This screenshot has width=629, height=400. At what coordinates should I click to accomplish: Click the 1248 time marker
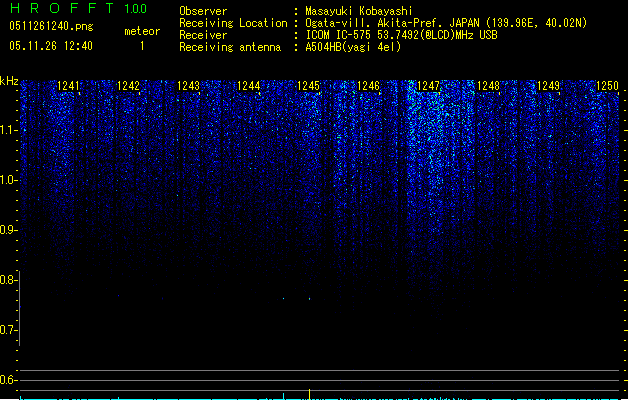(488, 86)
